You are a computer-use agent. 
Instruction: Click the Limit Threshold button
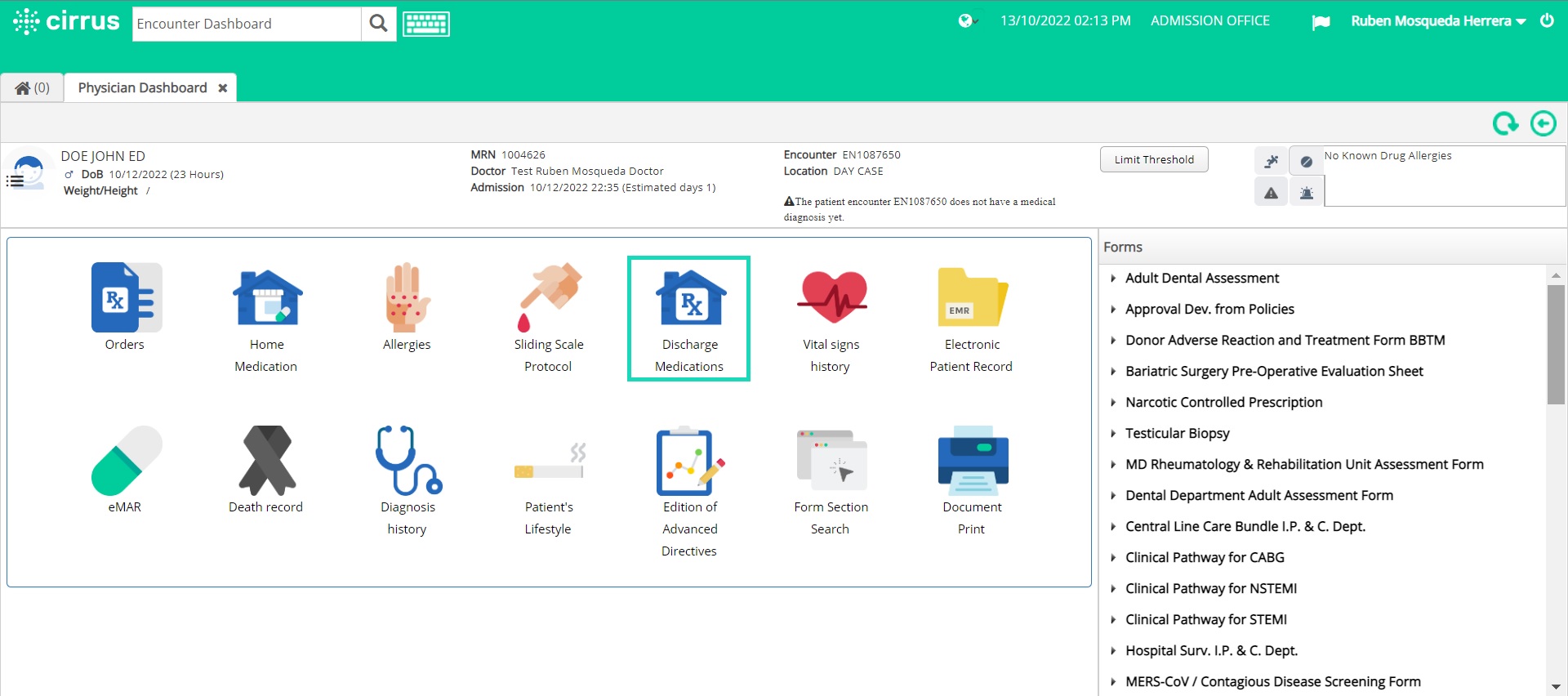pos(1153,160)
